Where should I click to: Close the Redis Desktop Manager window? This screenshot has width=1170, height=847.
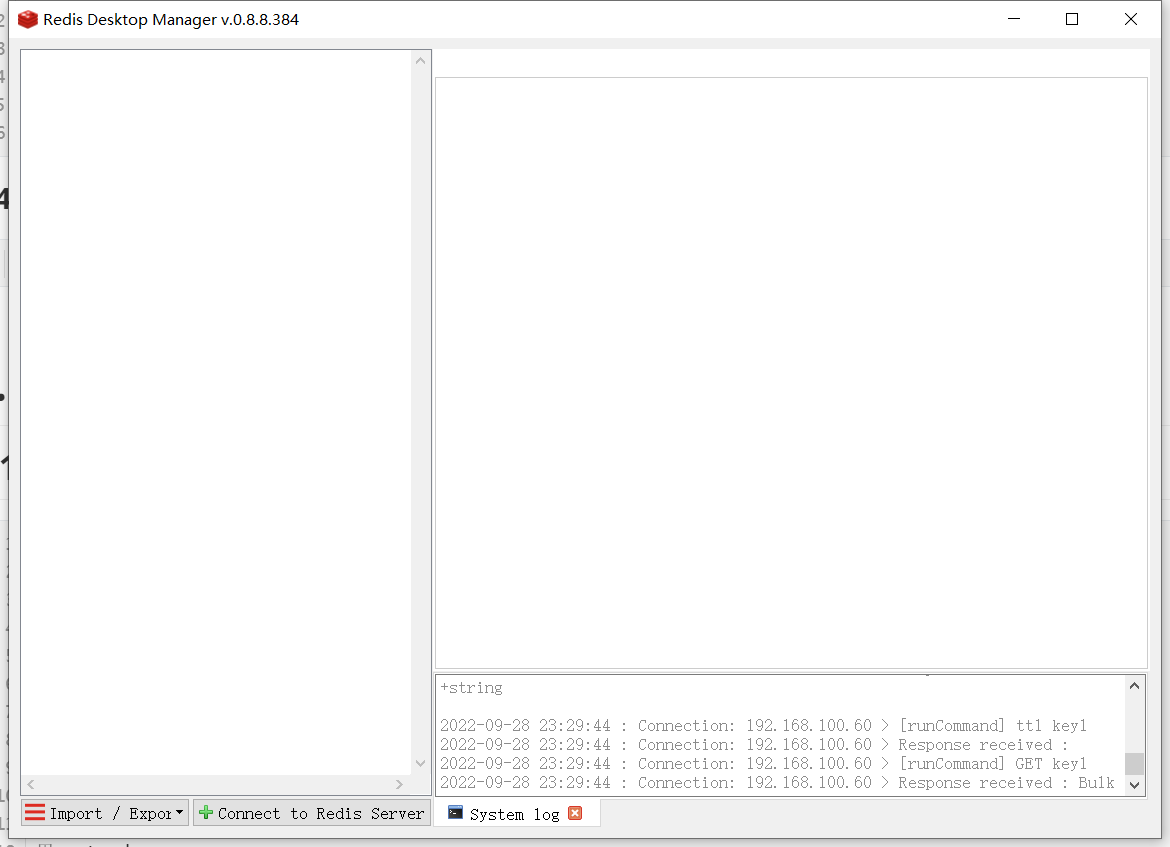(1130, 19)
